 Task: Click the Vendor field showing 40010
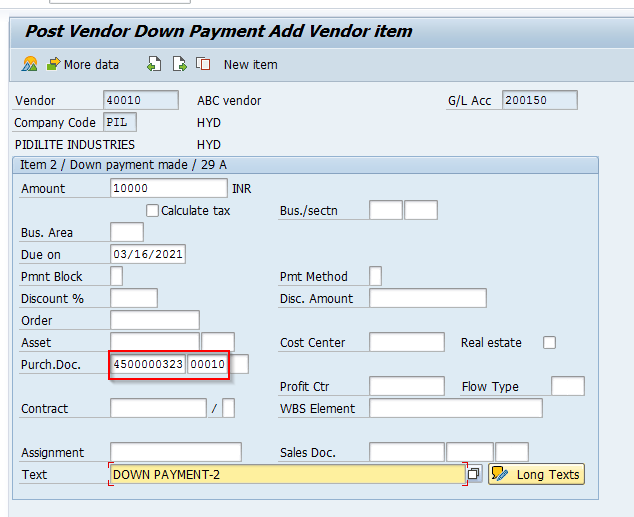coord(141,100)
